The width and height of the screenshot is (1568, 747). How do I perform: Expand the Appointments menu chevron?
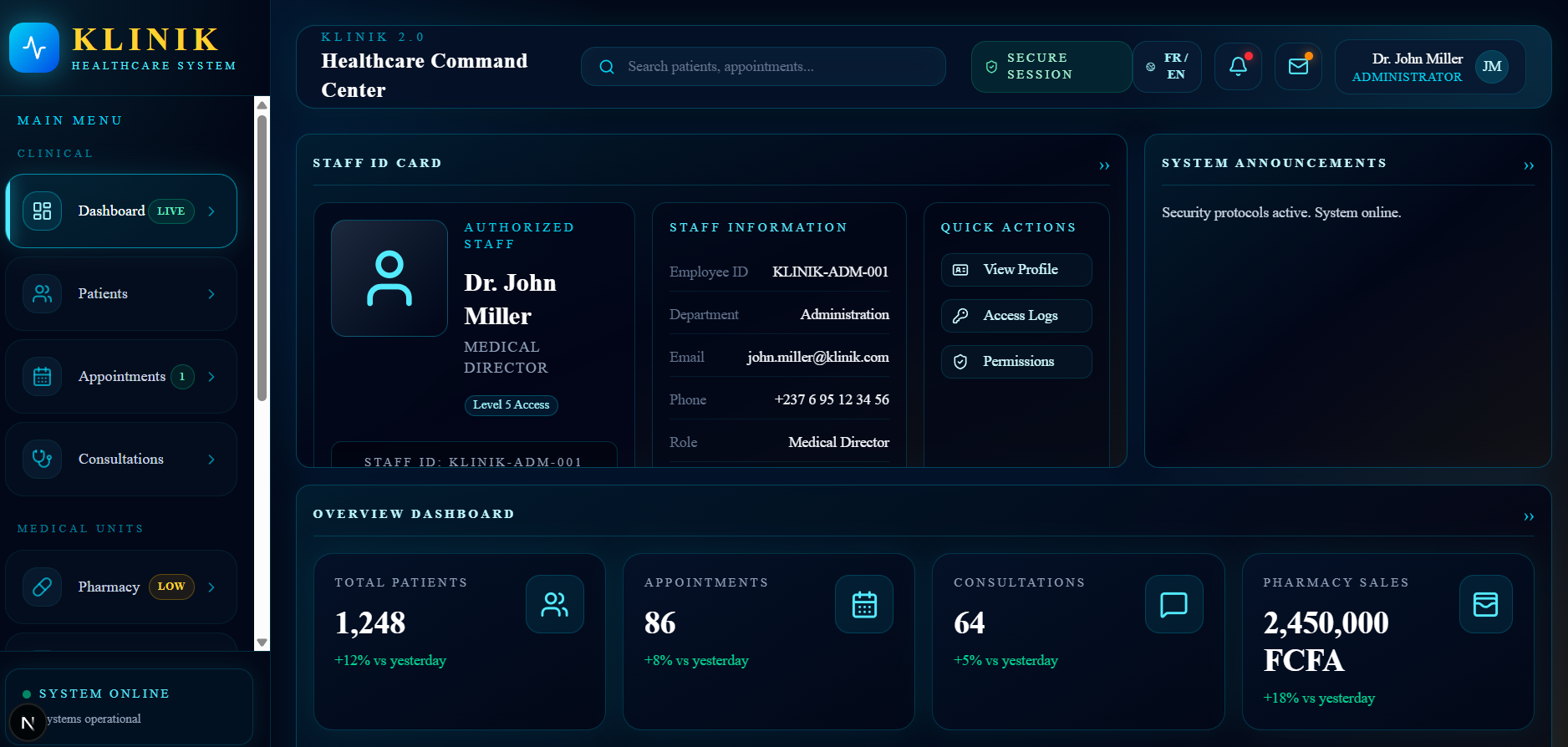[x=211, y=377]
